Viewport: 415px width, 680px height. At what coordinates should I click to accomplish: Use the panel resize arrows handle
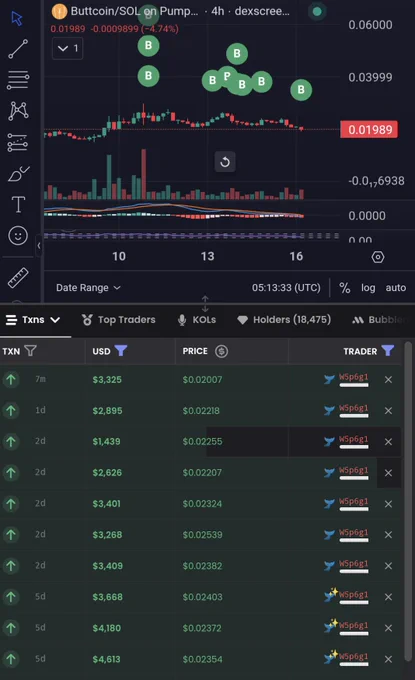205,304
